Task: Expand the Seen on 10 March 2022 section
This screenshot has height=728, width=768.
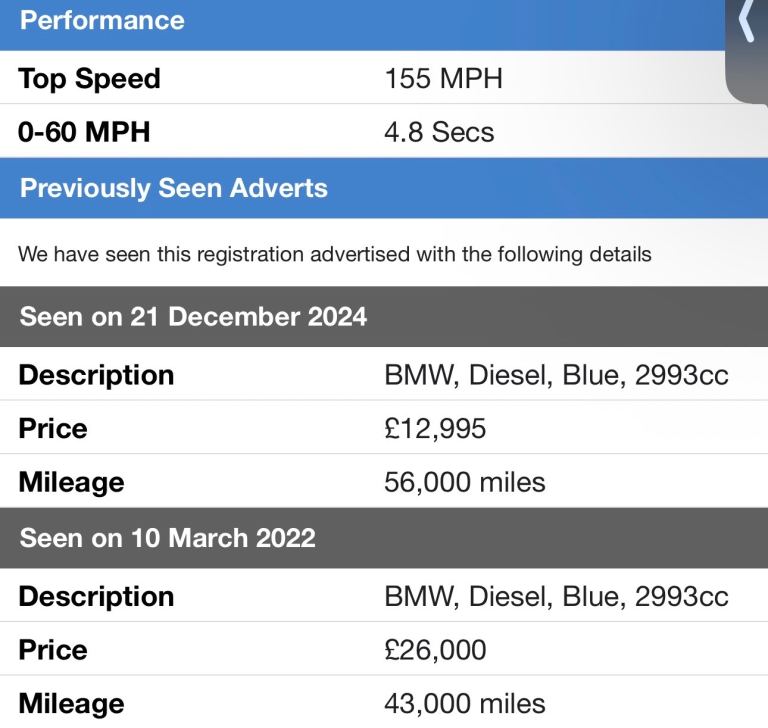Action: (x=384, y=538)
